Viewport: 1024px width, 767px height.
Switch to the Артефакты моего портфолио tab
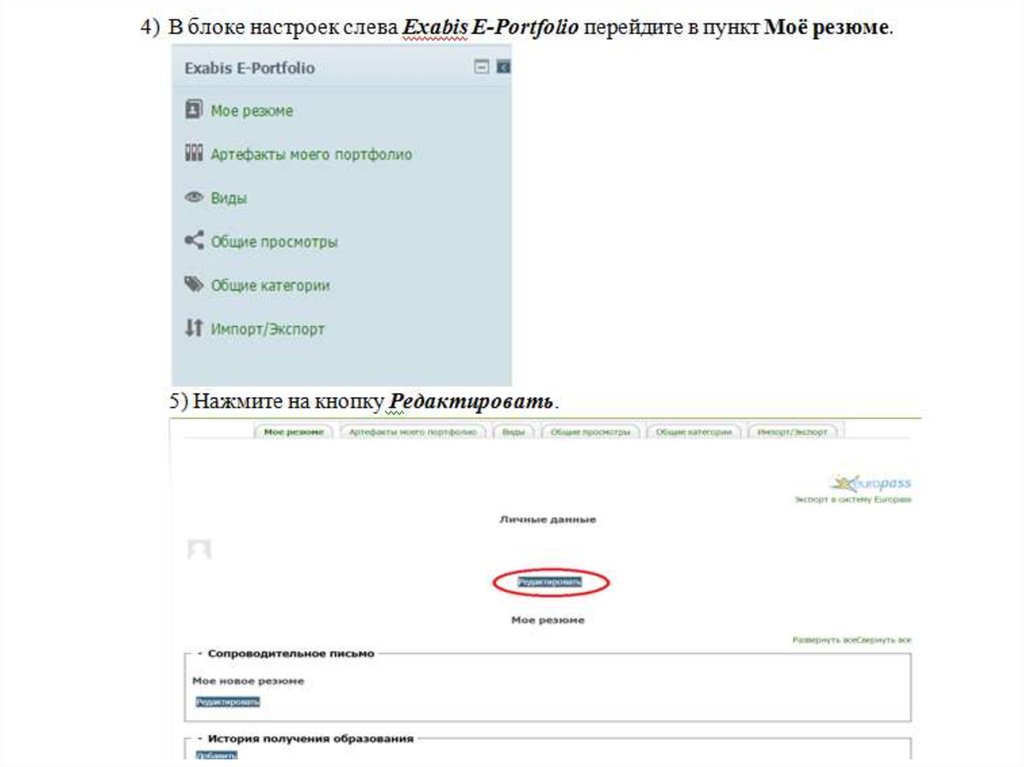[x=411, y=432]
